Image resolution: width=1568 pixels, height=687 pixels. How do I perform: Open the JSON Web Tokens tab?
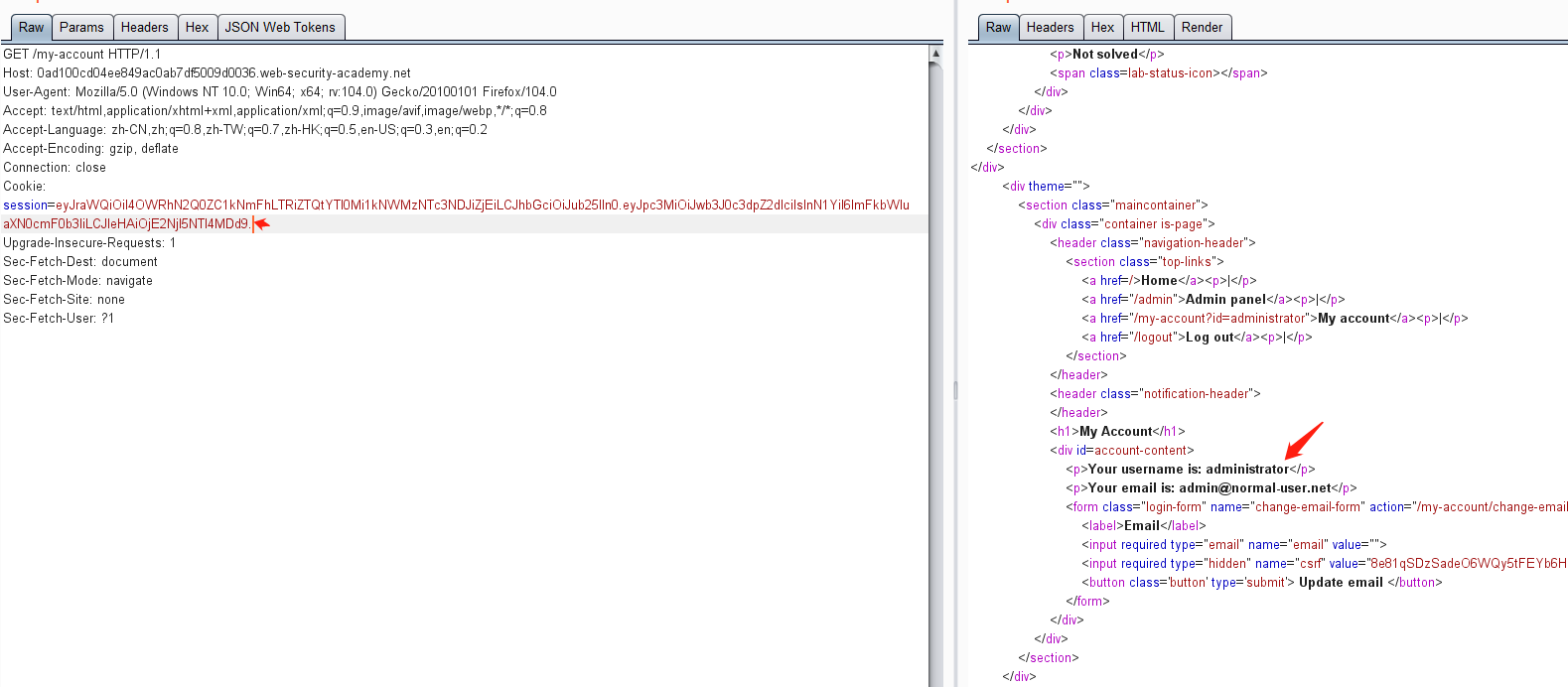[280, 28]
